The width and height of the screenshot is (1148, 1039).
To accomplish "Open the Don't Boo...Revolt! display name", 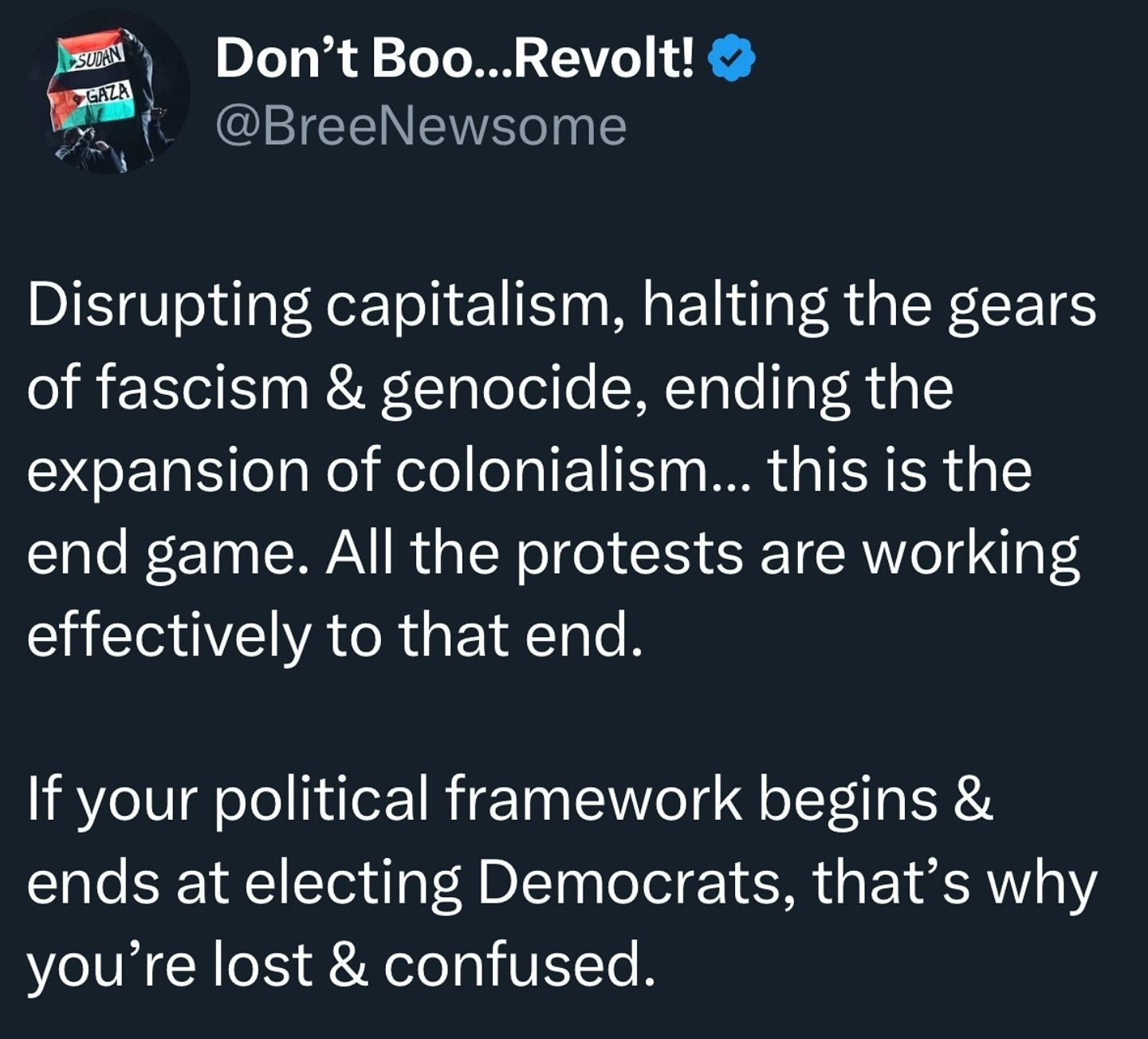I will coord(454,59).
